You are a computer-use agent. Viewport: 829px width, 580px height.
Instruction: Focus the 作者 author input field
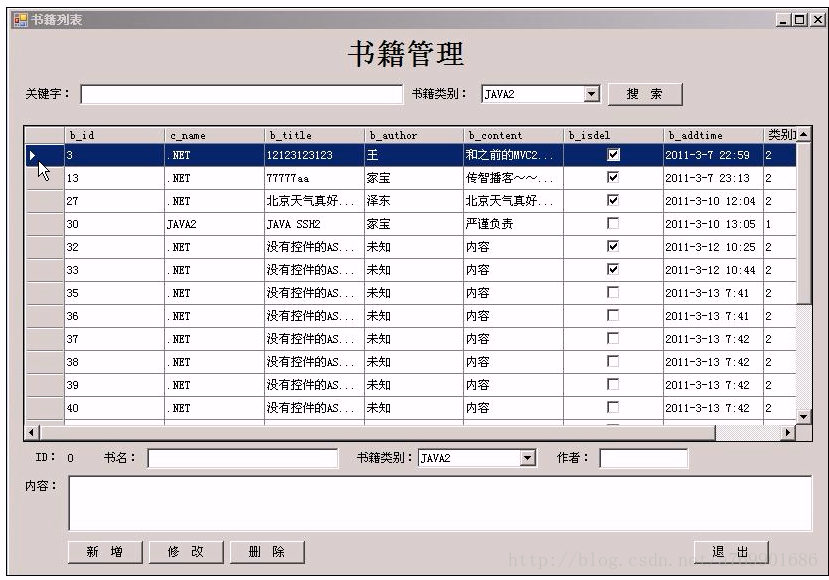pos(643,458)
